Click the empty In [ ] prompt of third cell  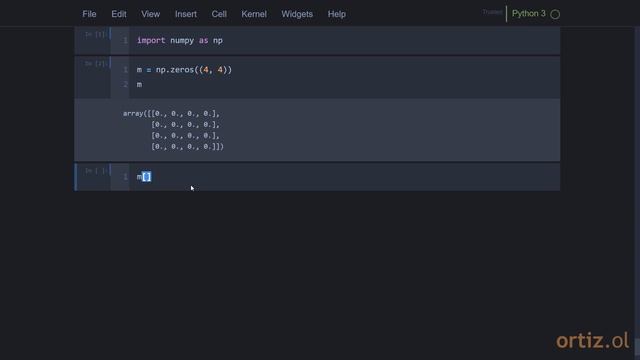[x=96, y=171]
